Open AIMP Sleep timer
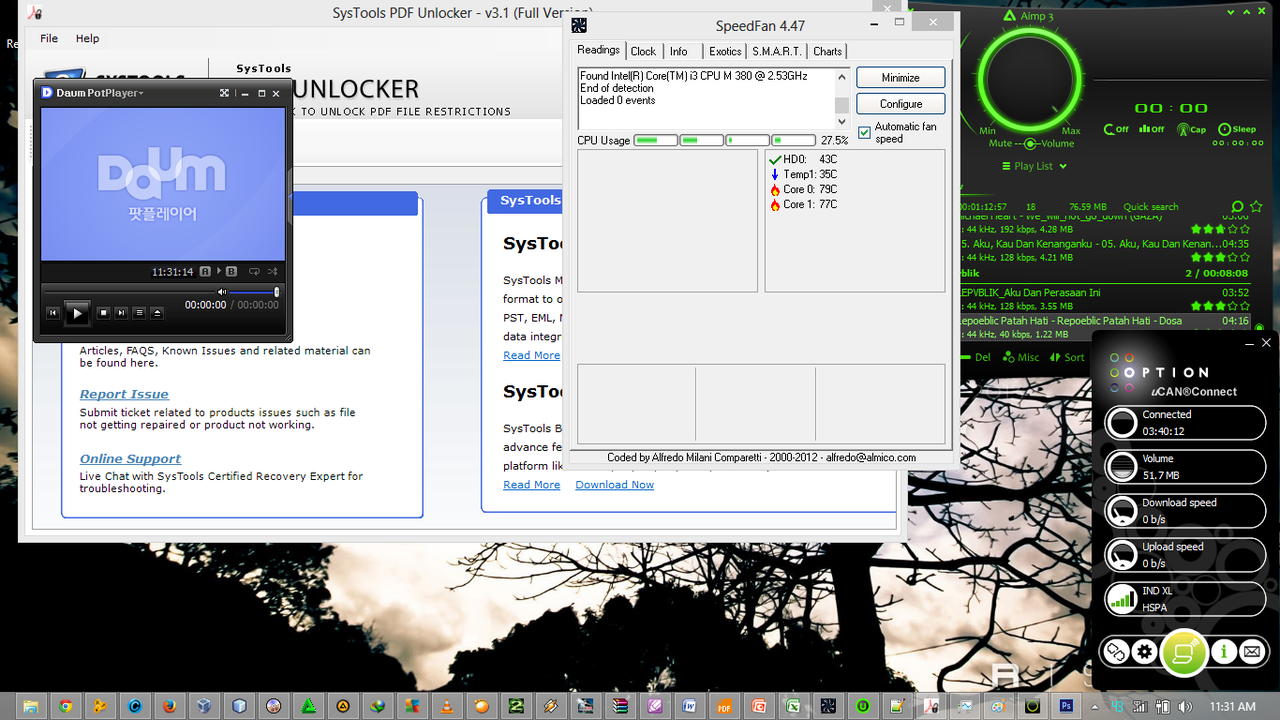This screenshot has height=720, width=1280. (1237, 129)
